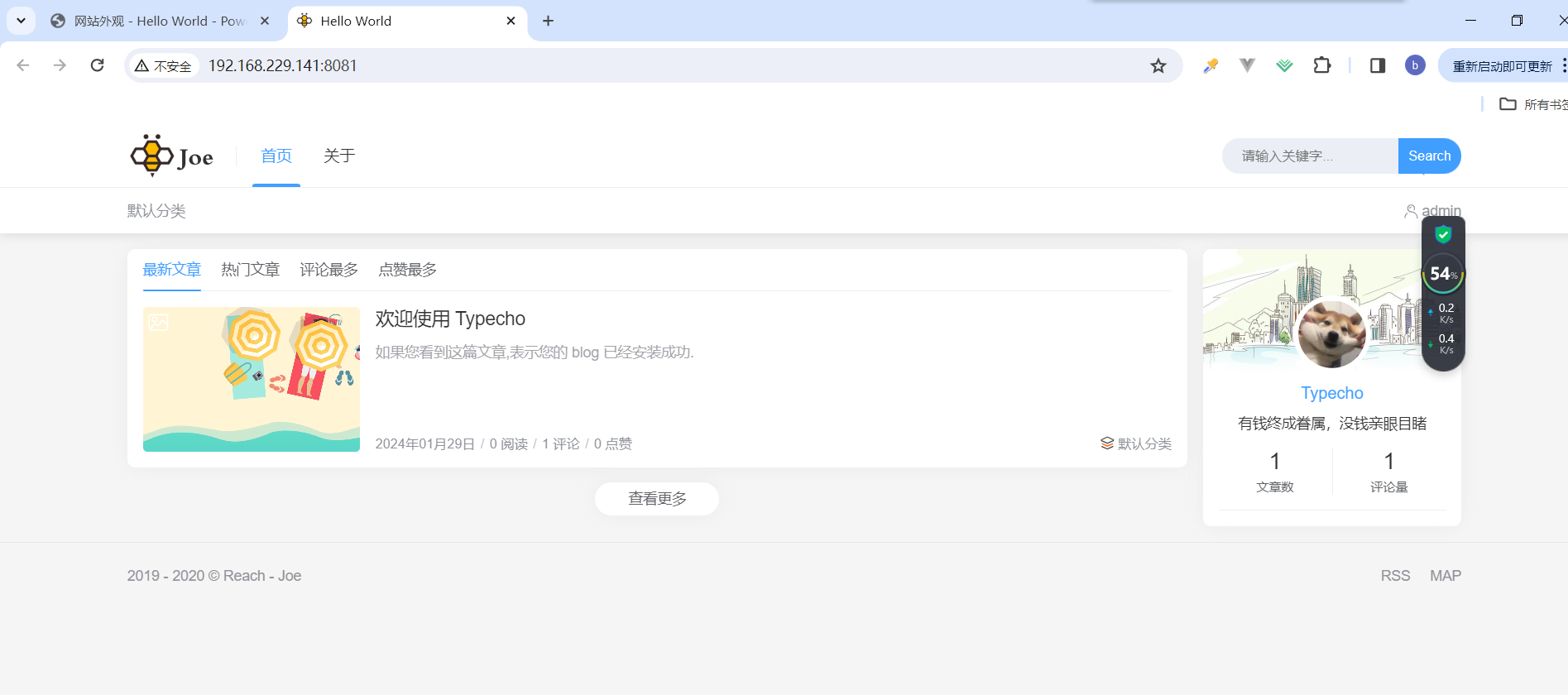Click the Shiba dog avatar image
Screen dimensions: 1568x695
(1331, 333)
